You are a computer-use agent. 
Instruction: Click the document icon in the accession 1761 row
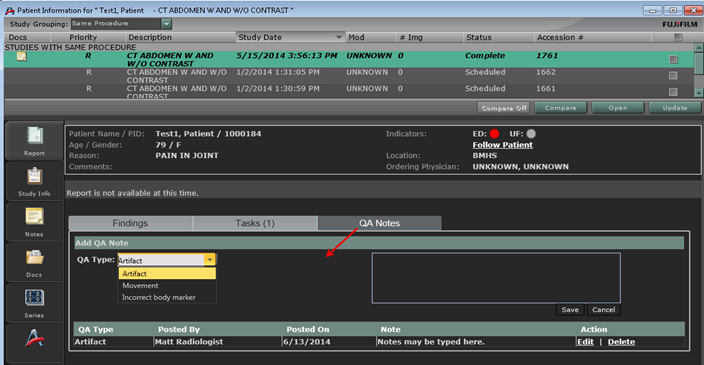tap(22, 56)
